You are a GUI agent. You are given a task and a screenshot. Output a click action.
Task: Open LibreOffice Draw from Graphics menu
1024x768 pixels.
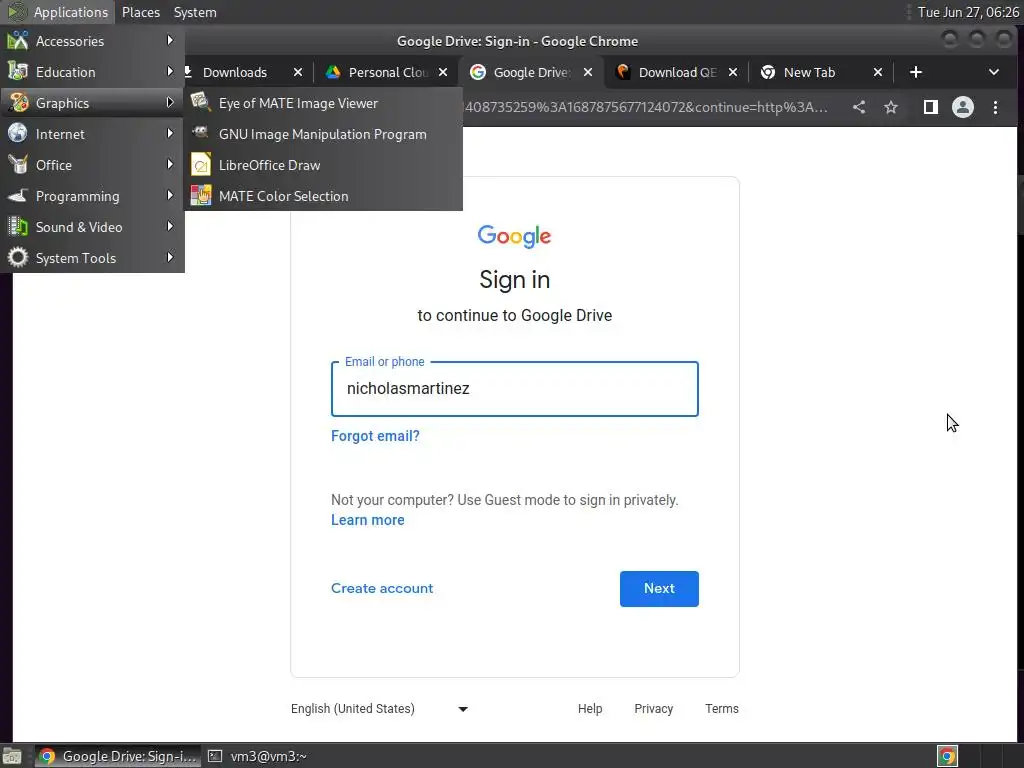click(x=323, y=165)
